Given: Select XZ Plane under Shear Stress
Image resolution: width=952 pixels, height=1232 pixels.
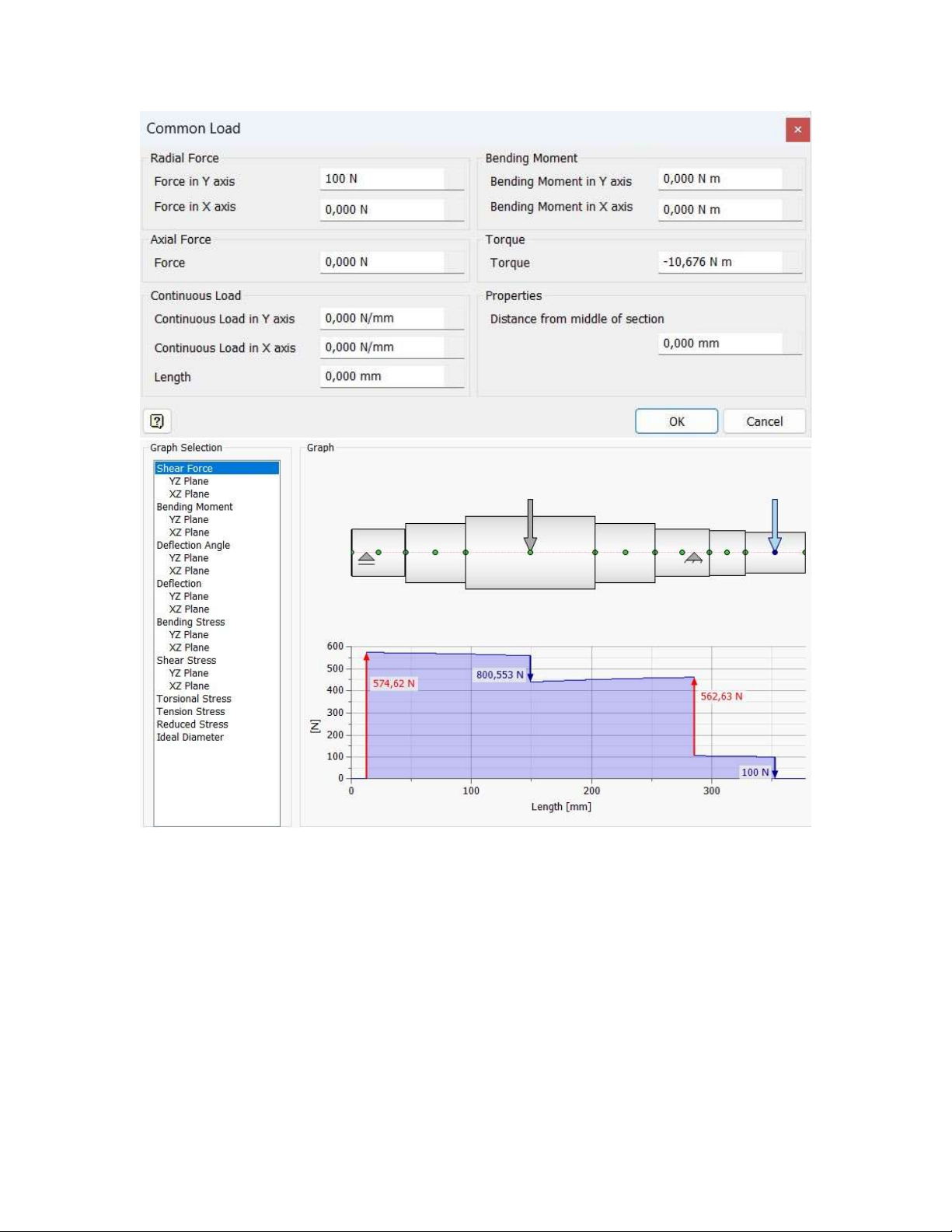Looking at the screenshot, I should pos(189,686).
